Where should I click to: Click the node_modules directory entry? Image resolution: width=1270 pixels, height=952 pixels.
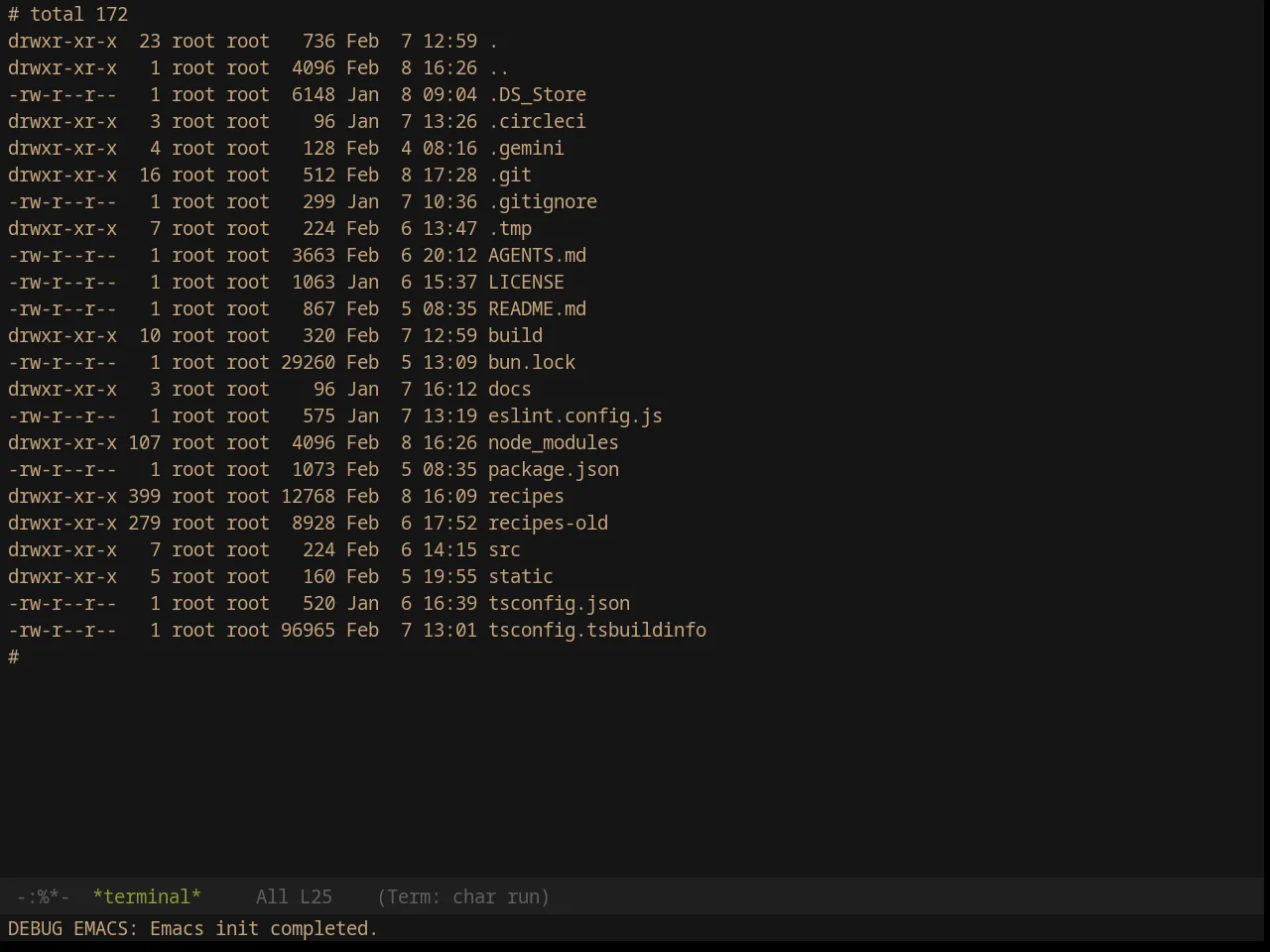[x=554, y=442]
